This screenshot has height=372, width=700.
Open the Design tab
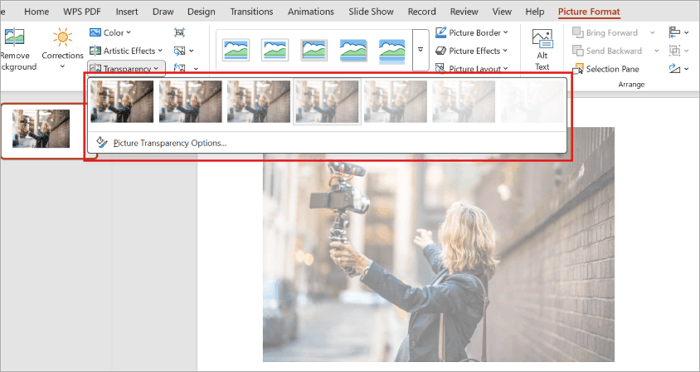click(201, 12)
